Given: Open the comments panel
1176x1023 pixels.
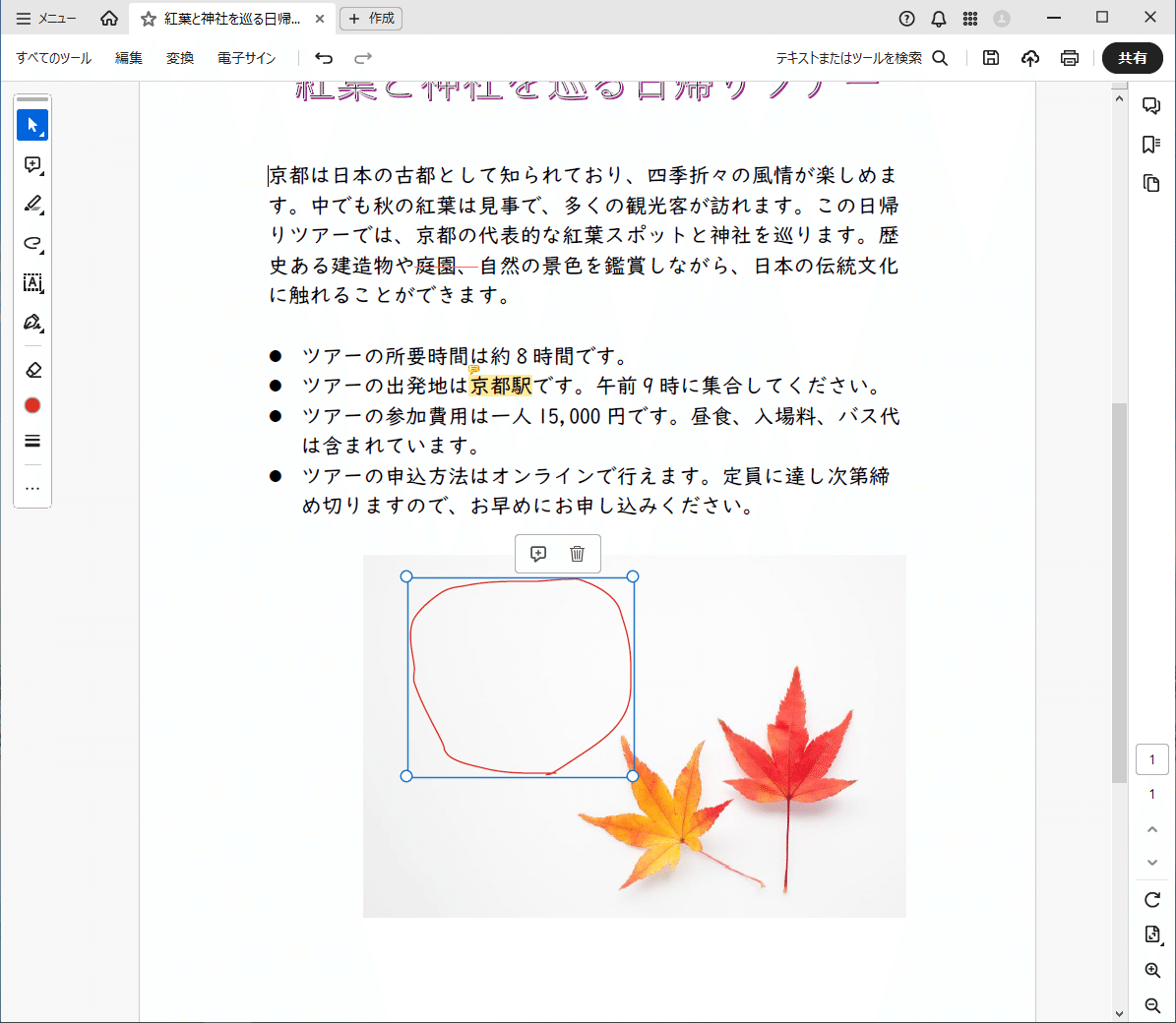Looking at the screenshot, I should point(1151,105).
